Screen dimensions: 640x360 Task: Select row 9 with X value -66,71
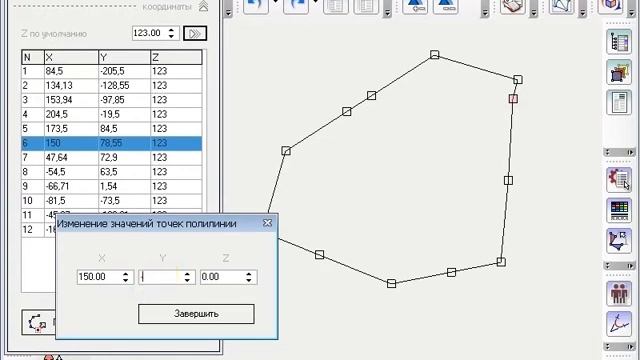[x=111, y=186]
